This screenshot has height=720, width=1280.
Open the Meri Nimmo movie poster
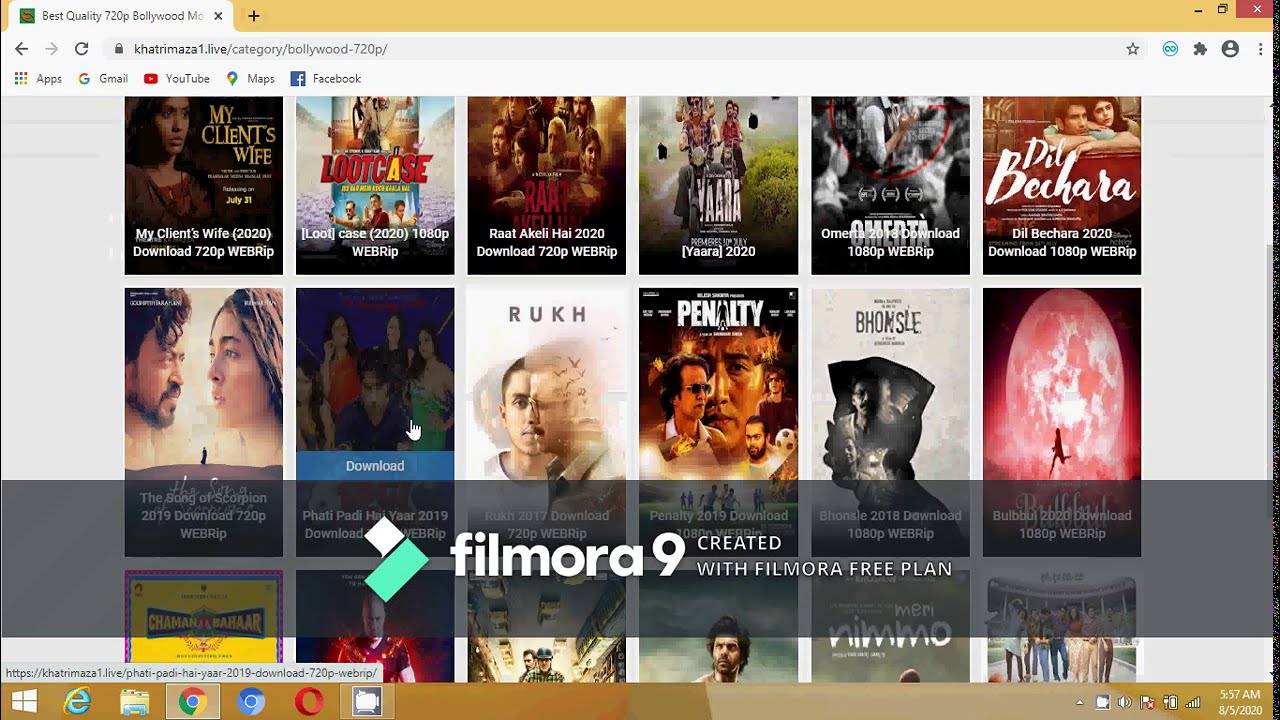pyautogui.click(x=890, y=626)
